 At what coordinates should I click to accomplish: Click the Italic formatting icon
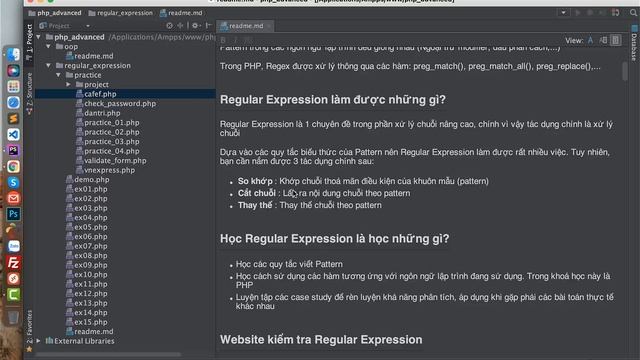(x=236, y=40)
